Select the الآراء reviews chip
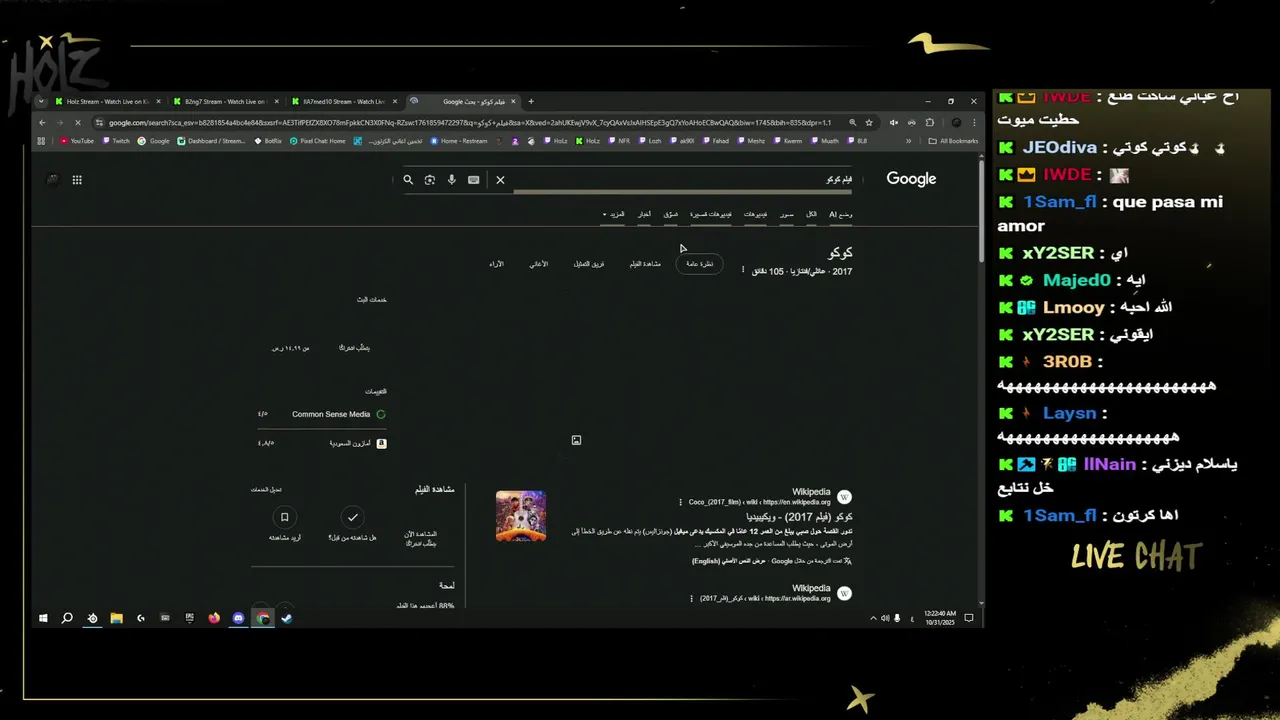This screenshot has width=1280, height=720. tap(496, 264)
